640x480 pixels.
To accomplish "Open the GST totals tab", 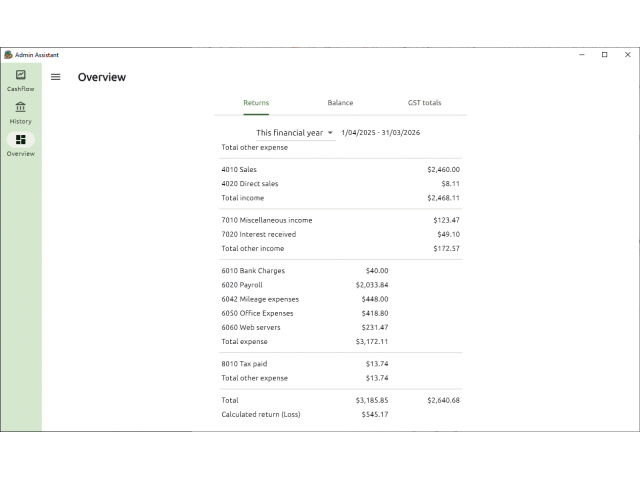I will coord(424,103).
